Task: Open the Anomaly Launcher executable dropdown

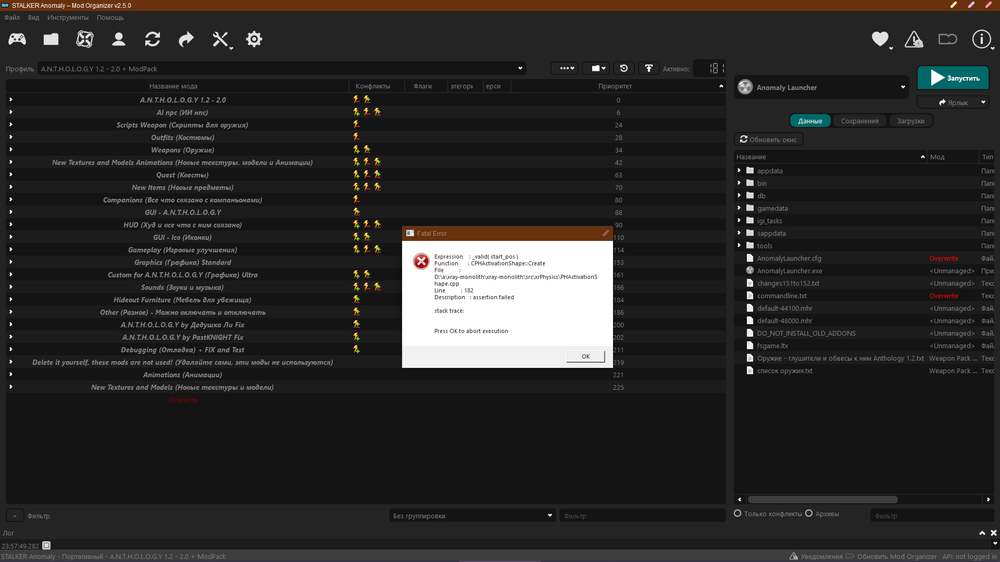Action: click(821, 88)
